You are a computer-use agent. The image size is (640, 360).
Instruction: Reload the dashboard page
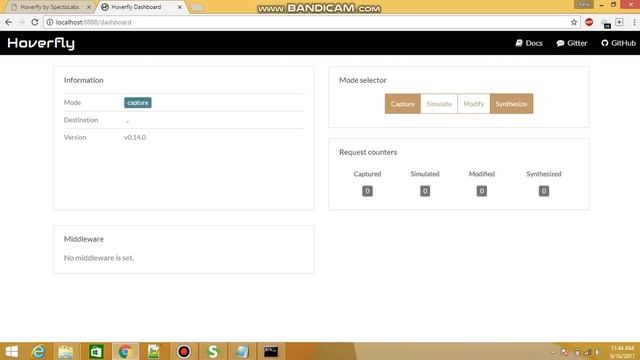(x=35, y=22)
